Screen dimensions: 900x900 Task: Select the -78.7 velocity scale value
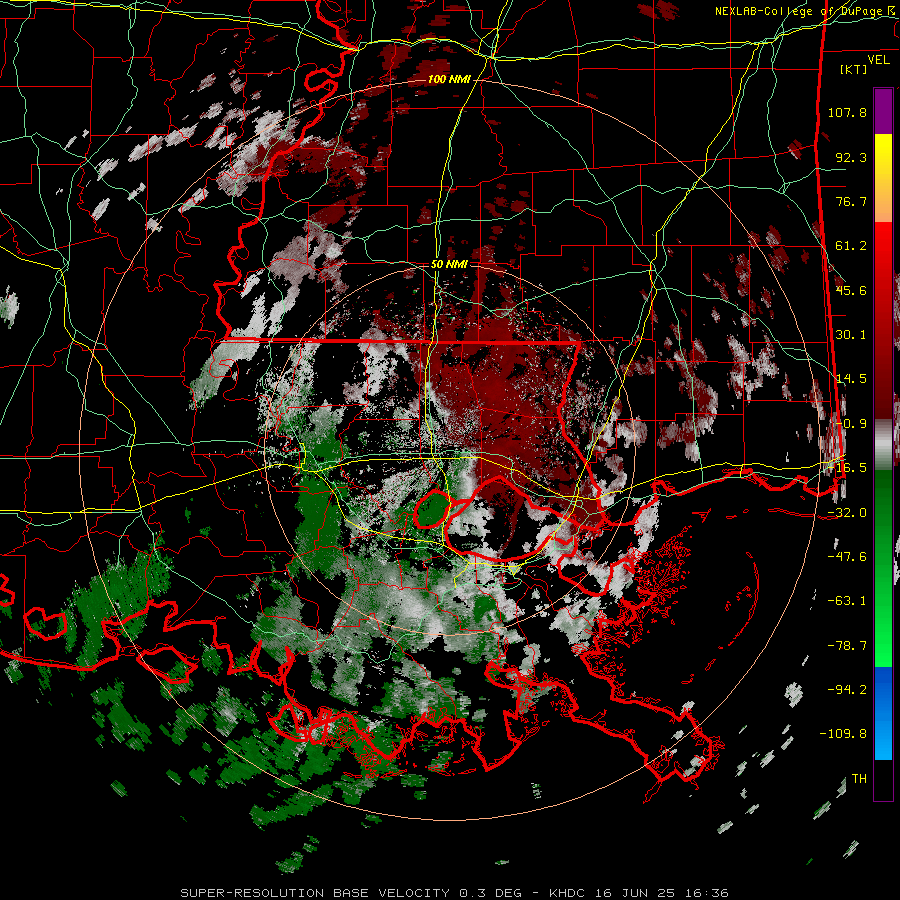pos(847,646)
